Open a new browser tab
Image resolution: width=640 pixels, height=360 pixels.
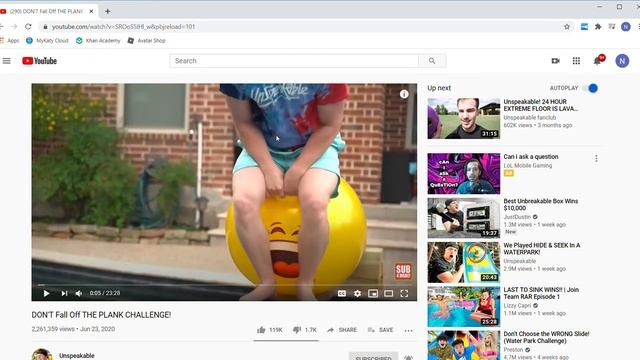[x=107, y=11]
